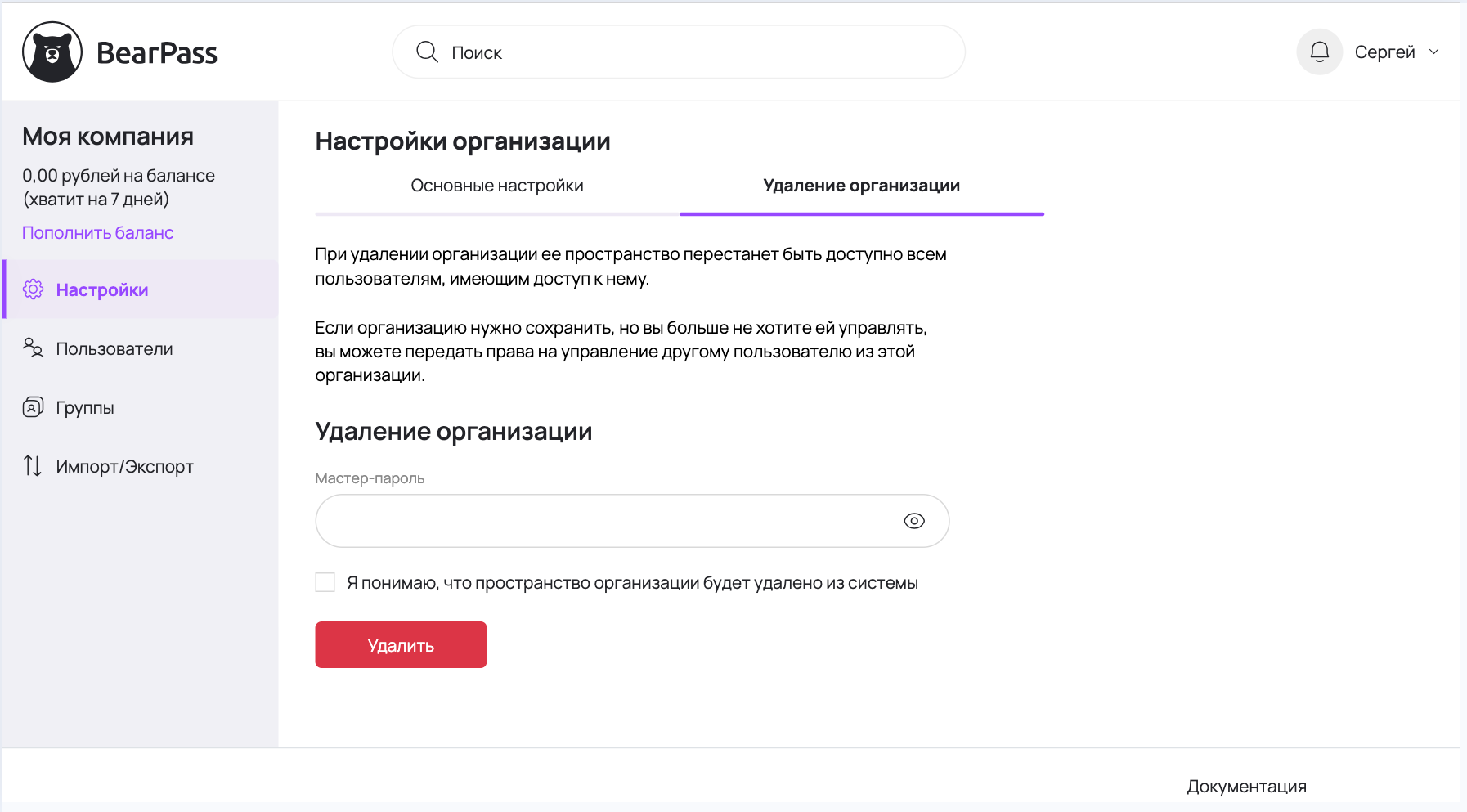Expand the chevron next to Сергей
This screenshot has height=812, width=1467.
click(x=1433, y=52)
